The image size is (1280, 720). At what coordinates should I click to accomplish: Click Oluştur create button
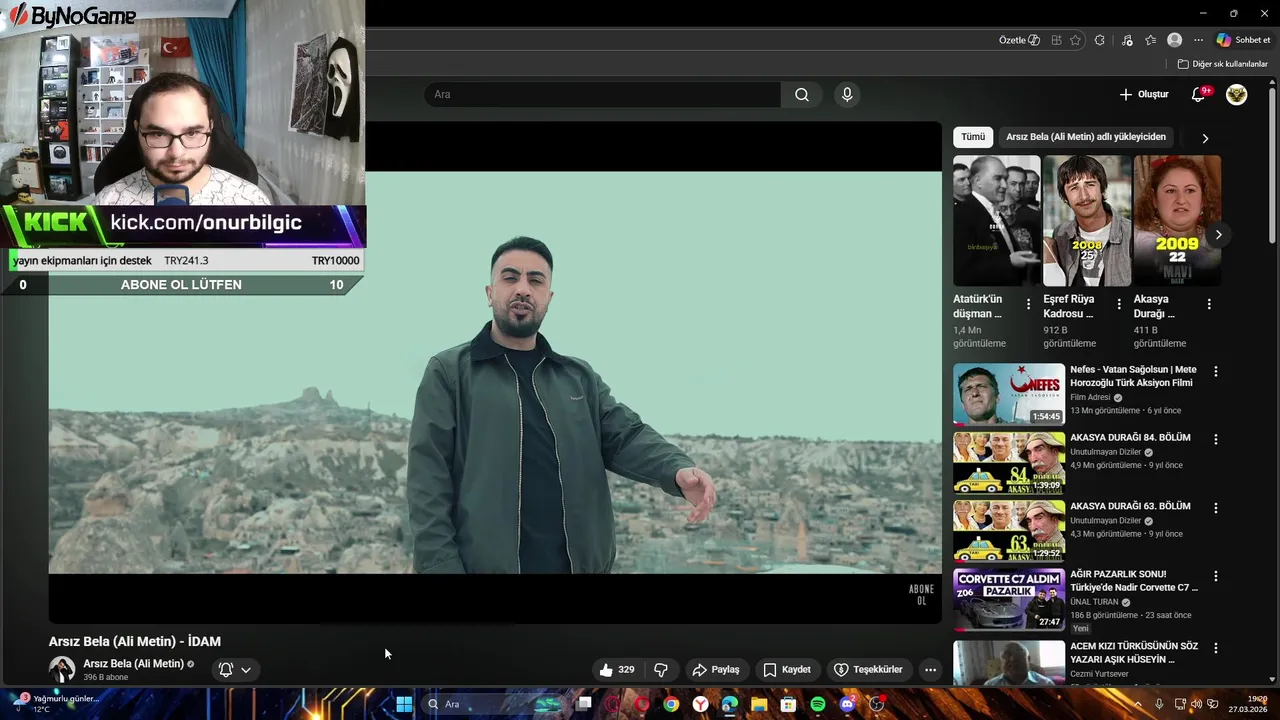1144,94
